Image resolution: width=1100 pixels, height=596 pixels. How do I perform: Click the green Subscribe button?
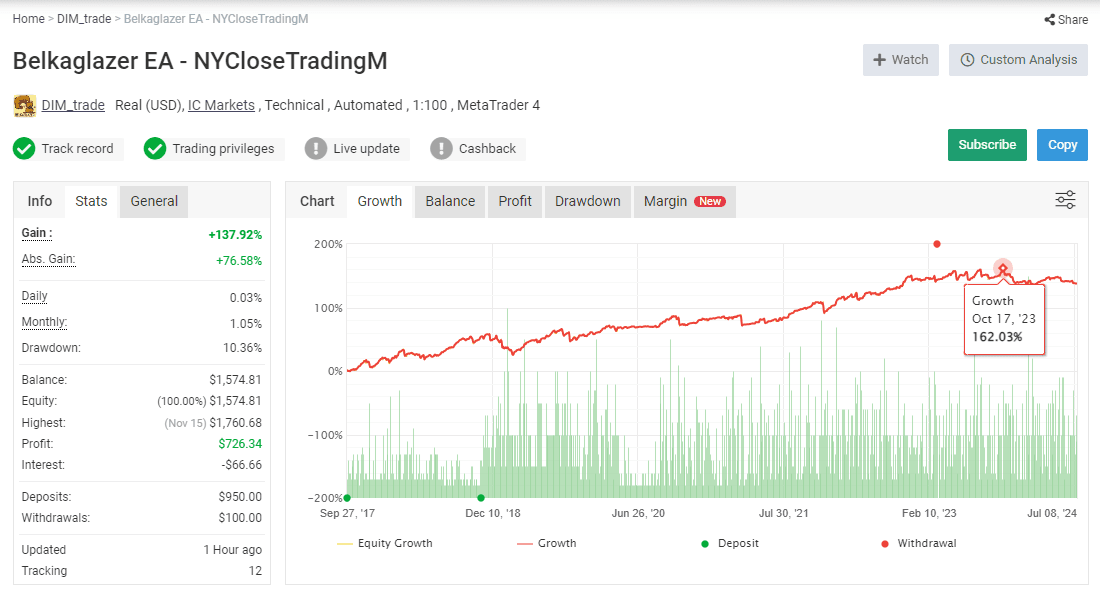tap(987, 145)
